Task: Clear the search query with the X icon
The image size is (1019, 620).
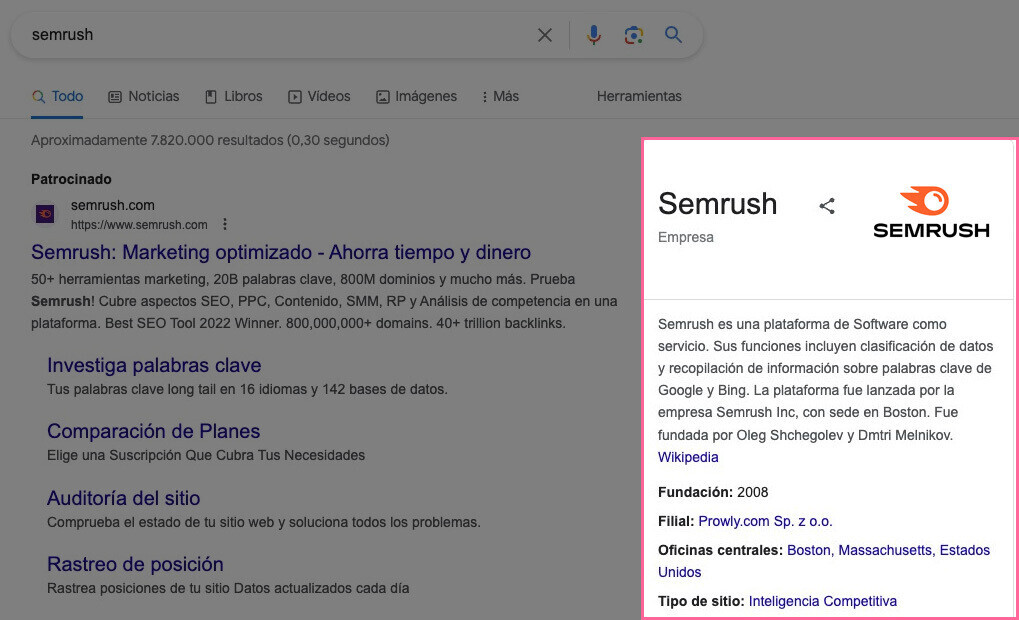Action: coord(544,34)
